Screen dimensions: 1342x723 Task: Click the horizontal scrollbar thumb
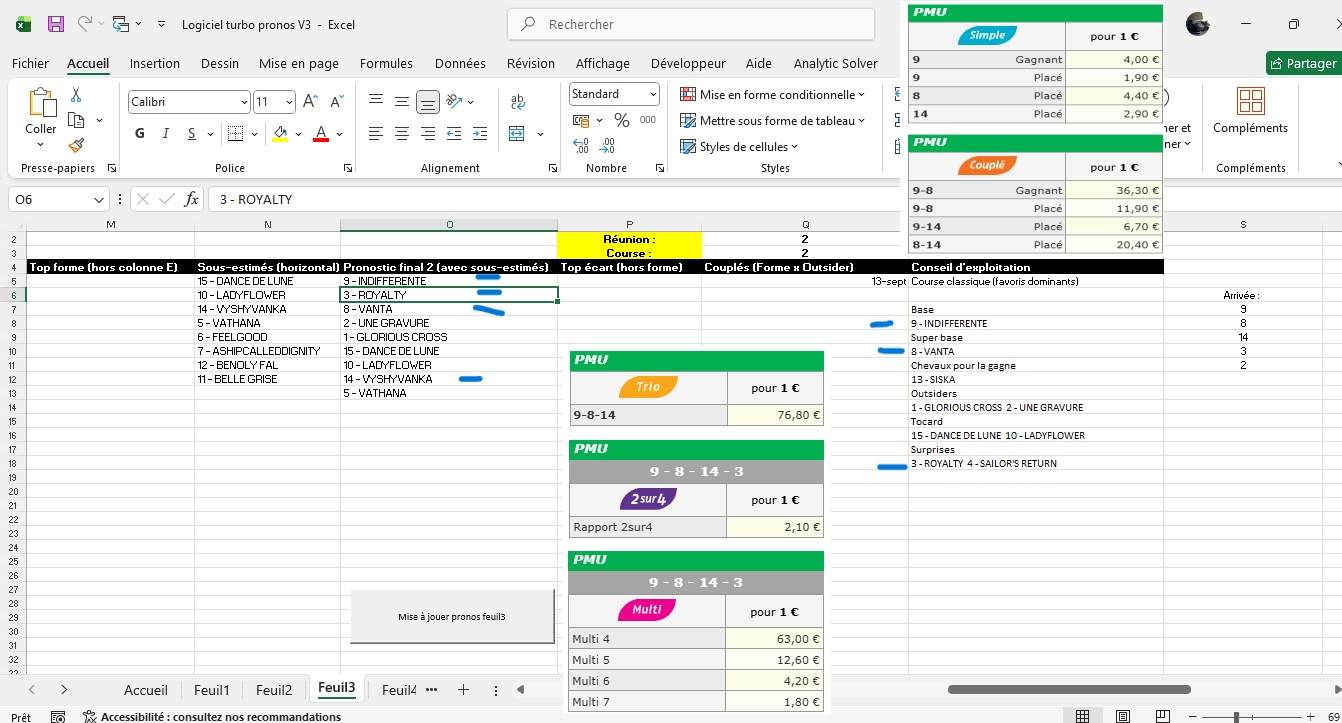(x=1069, y=690)
